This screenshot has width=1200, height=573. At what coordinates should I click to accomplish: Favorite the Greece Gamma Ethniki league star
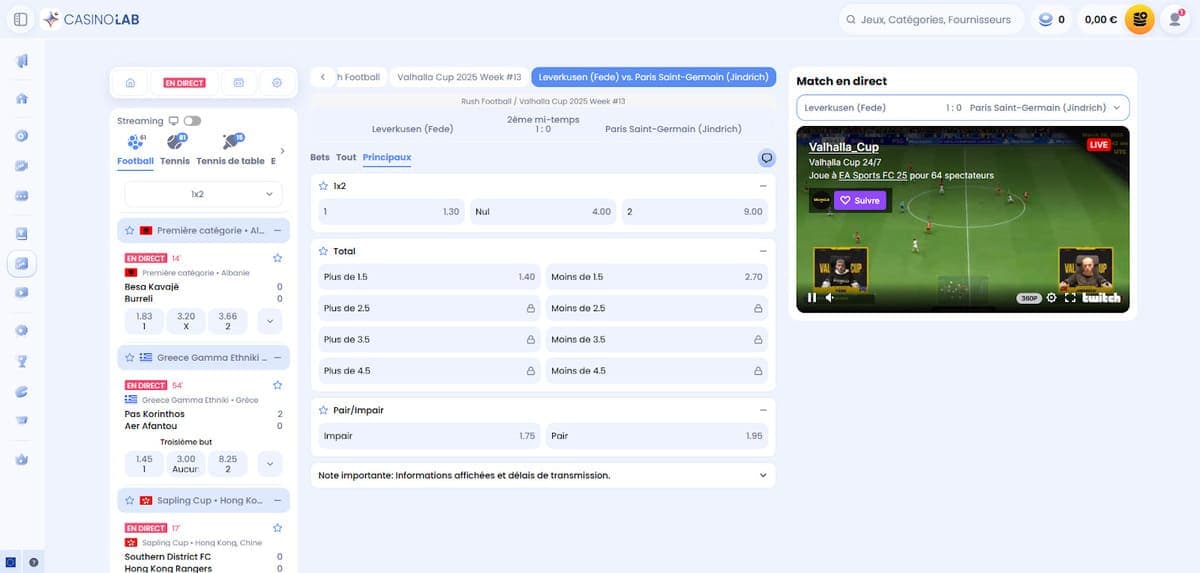130,357
